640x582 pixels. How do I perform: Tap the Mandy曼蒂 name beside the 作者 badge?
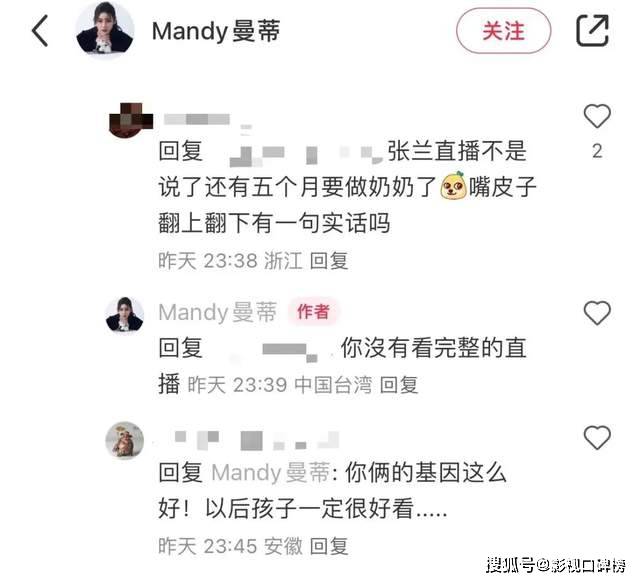click(218, 313)
